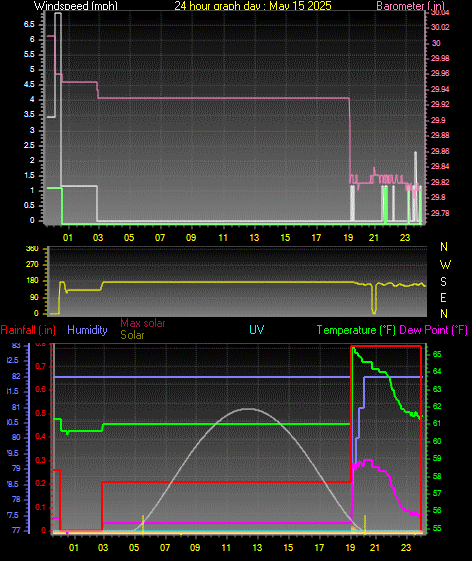Click the magenta 'Dew Point (°F)' legend label

point(433,330)
